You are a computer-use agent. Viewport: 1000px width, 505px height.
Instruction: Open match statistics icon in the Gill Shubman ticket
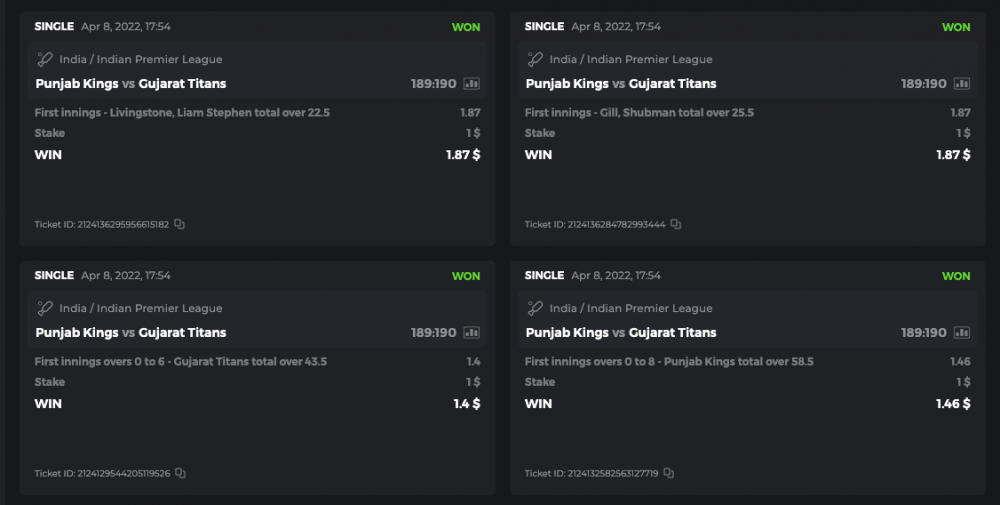(962, 84)
